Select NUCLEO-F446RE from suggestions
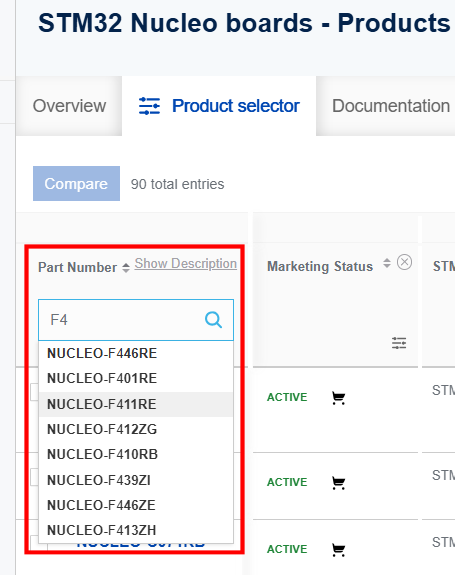455x575 pixels. click(x=136, y=354)
